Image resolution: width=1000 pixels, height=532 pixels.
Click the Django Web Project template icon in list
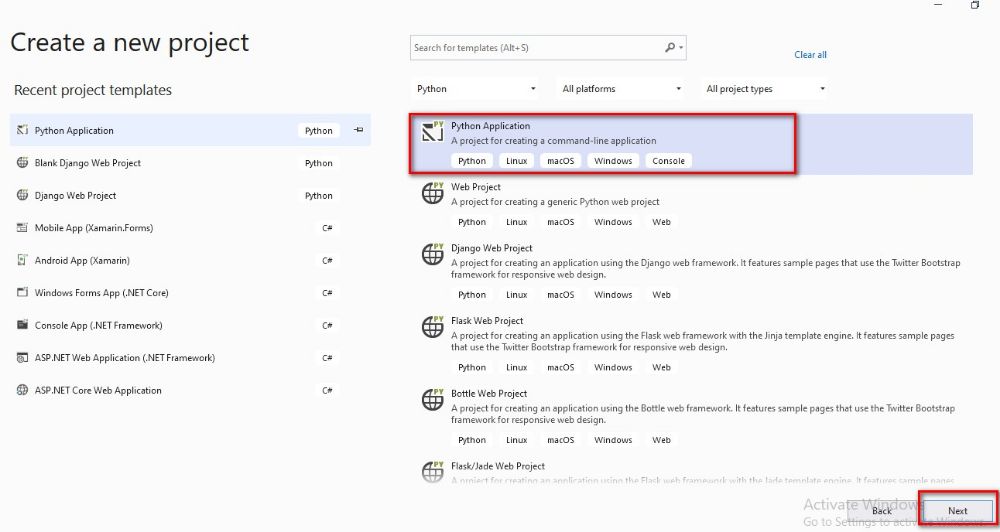(x=433, y=254)
